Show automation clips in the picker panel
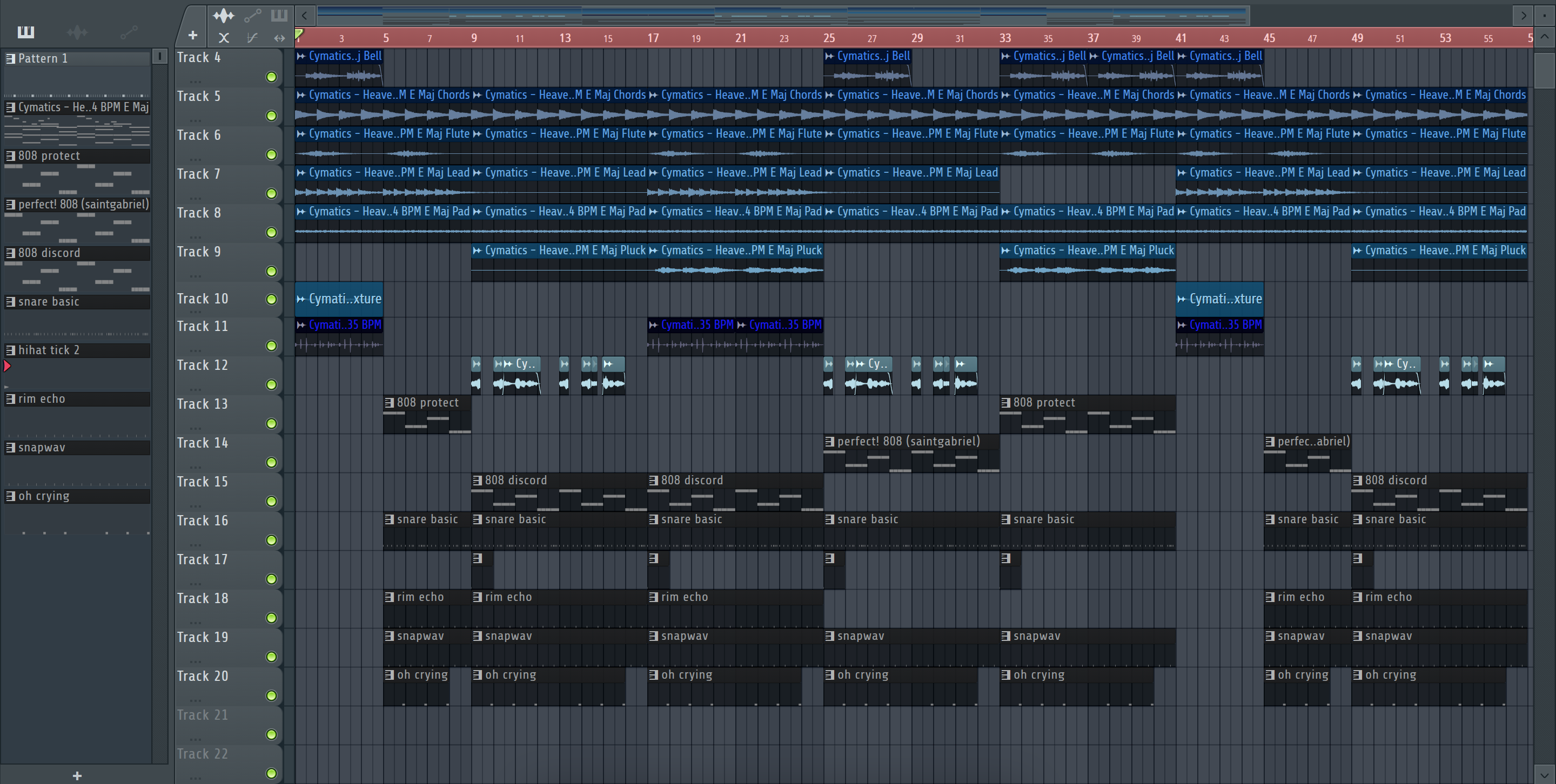This screenshot has height=784, width=1556. tap(129, 31)
